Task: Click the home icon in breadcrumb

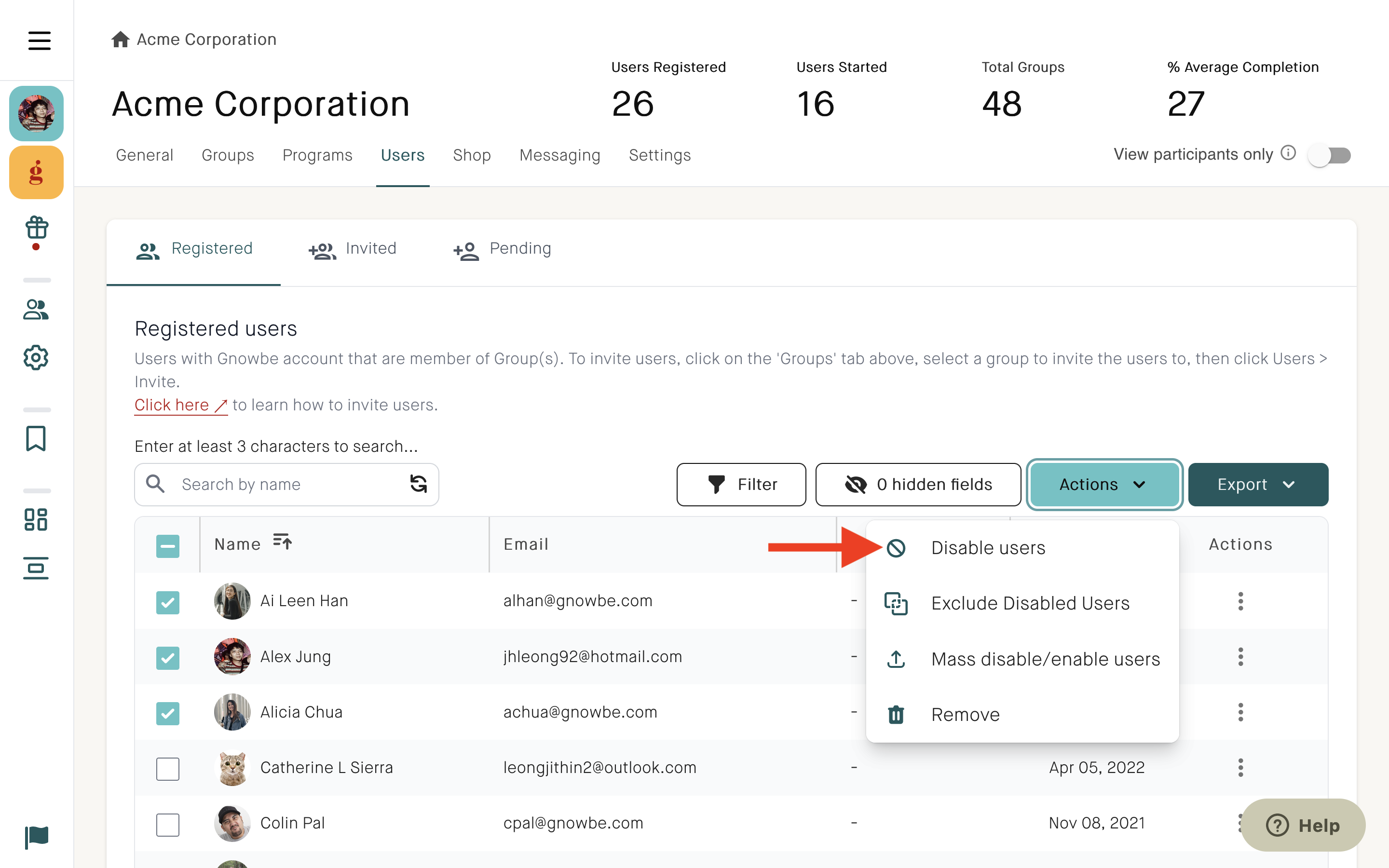Action: tap(120, 39)
